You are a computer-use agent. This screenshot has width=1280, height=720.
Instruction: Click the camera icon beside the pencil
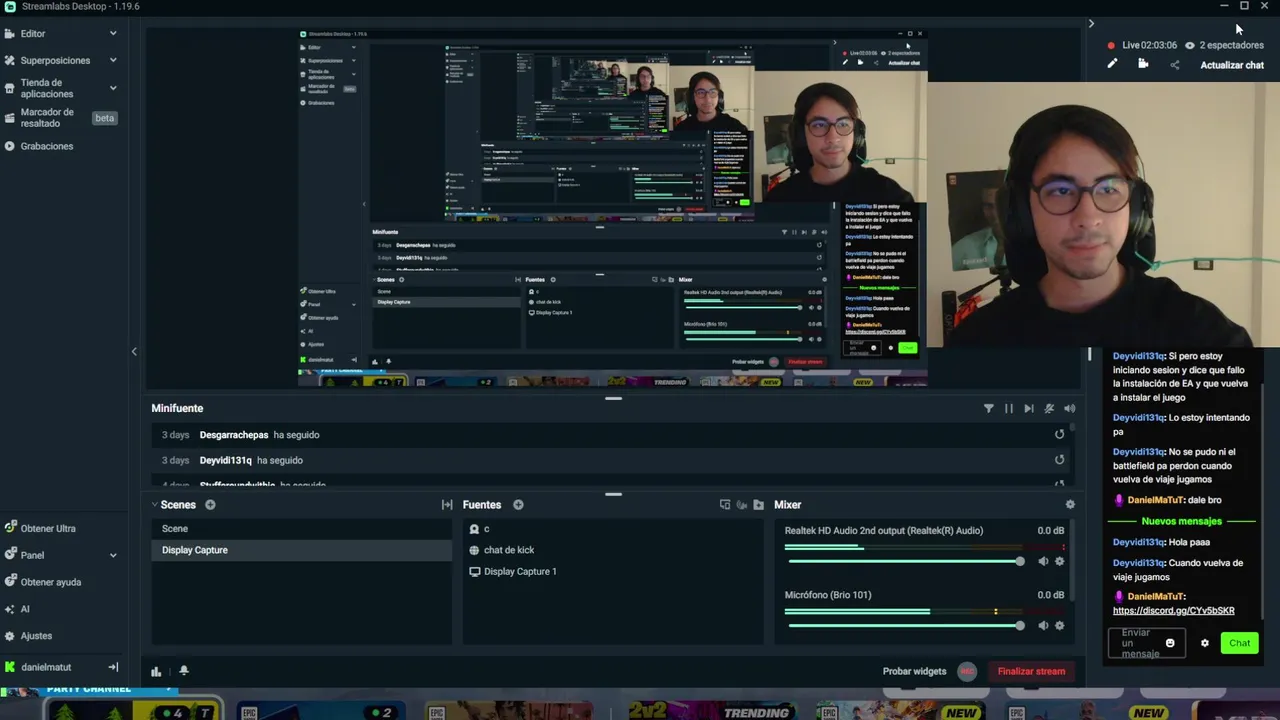click(1143, 64)
